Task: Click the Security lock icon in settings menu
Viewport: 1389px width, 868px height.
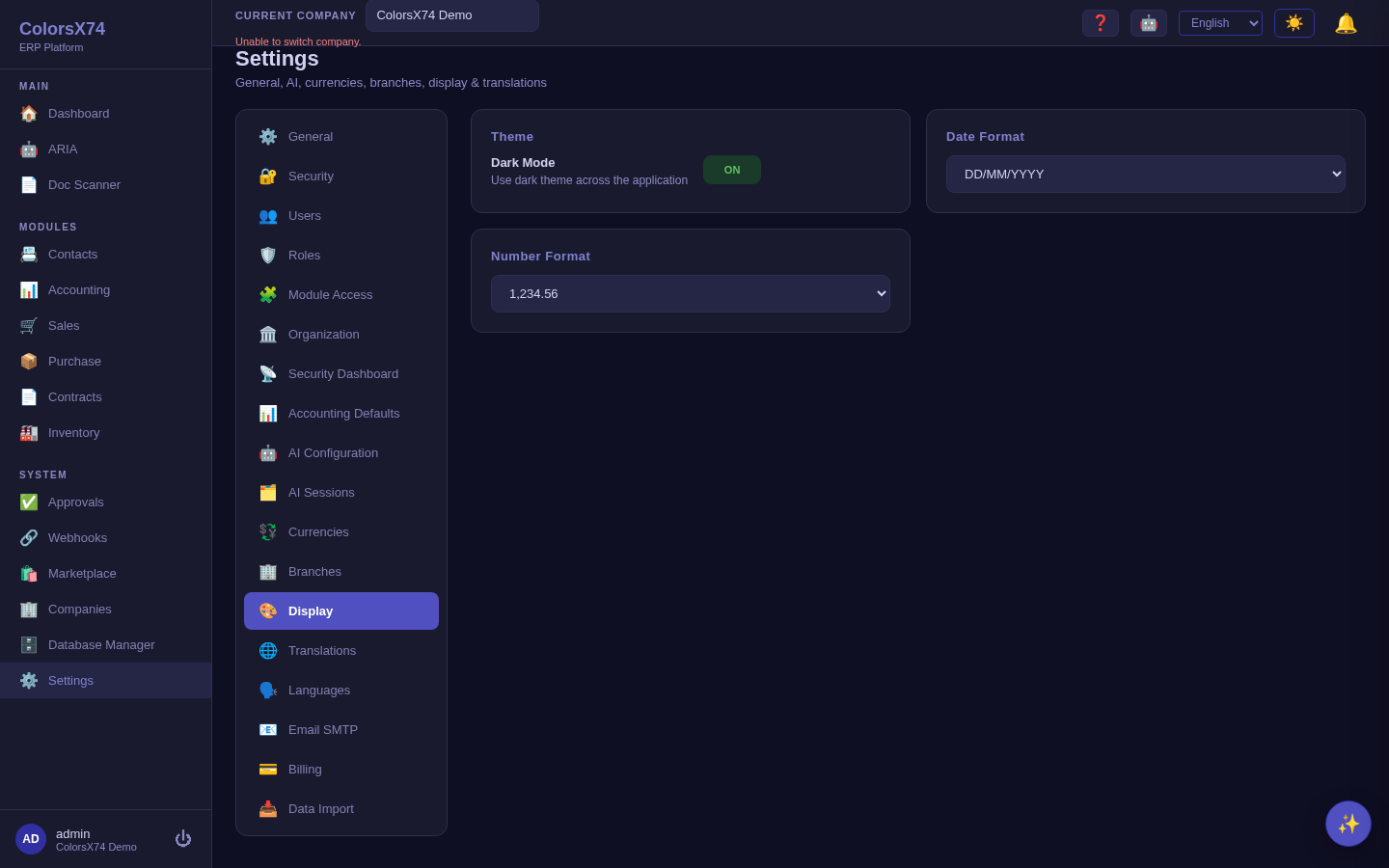Action: coord(268,176)
